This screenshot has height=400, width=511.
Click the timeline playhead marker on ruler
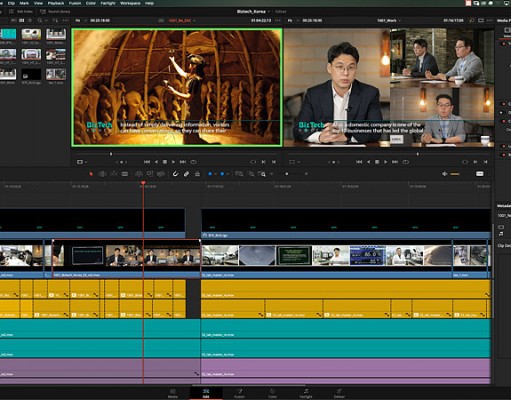(x=143, y=183)
